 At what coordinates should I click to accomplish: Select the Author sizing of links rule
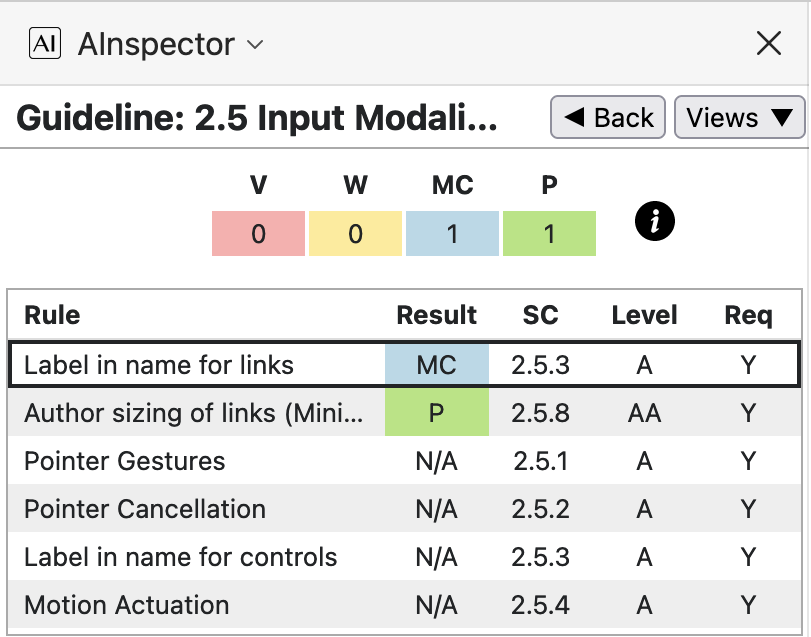click(x=194, y=413)
